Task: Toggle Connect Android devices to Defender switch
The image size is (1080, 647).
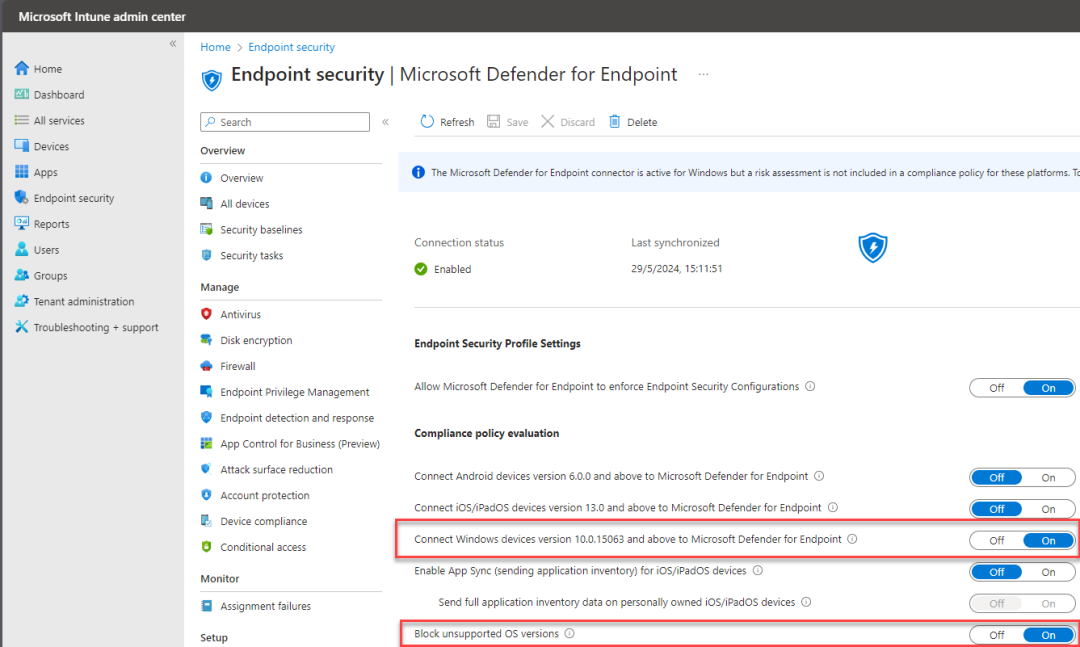Action: point(1022,477)
